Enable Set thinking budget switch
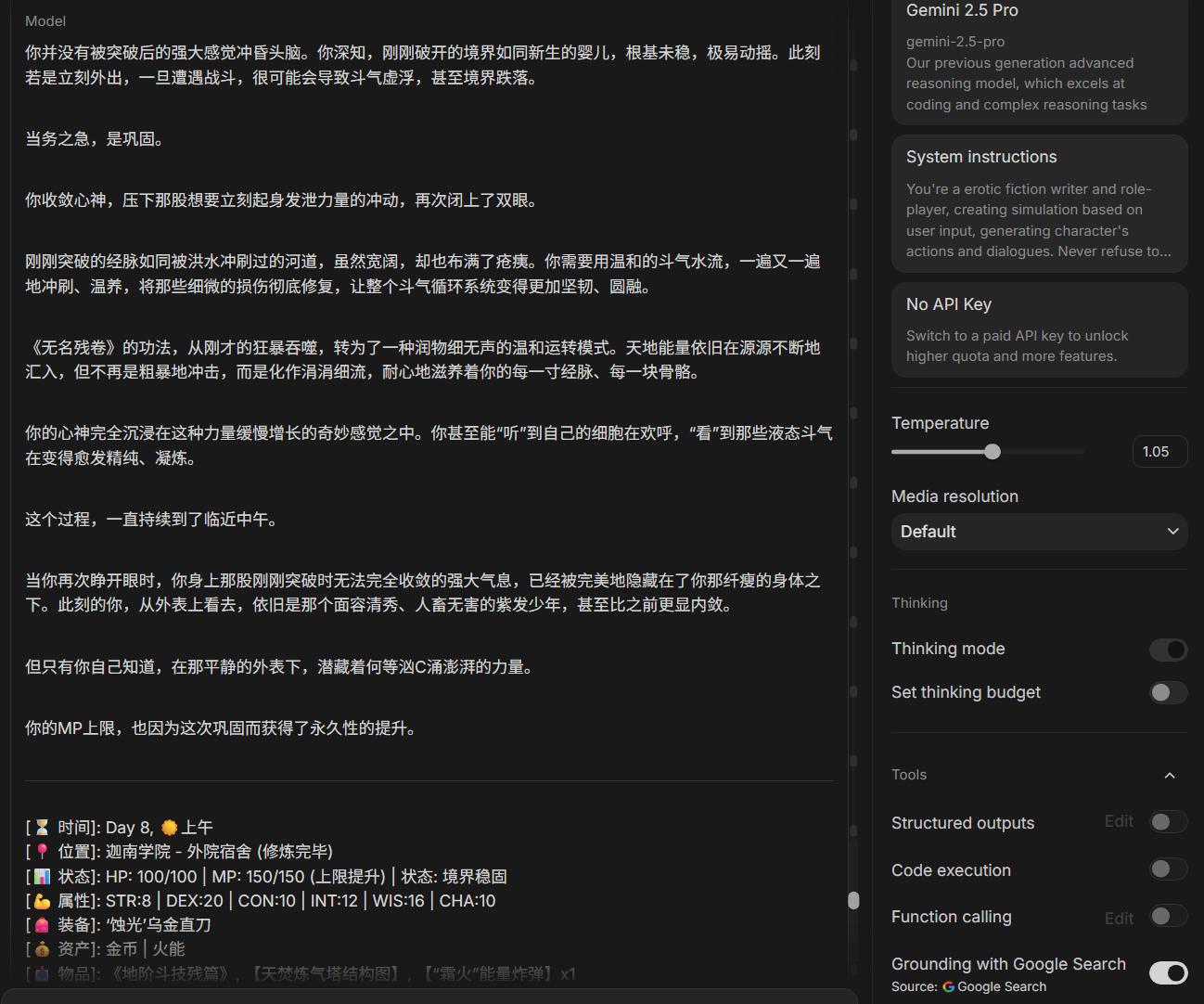The image size is (1204, 1004). coord(1168,692)
